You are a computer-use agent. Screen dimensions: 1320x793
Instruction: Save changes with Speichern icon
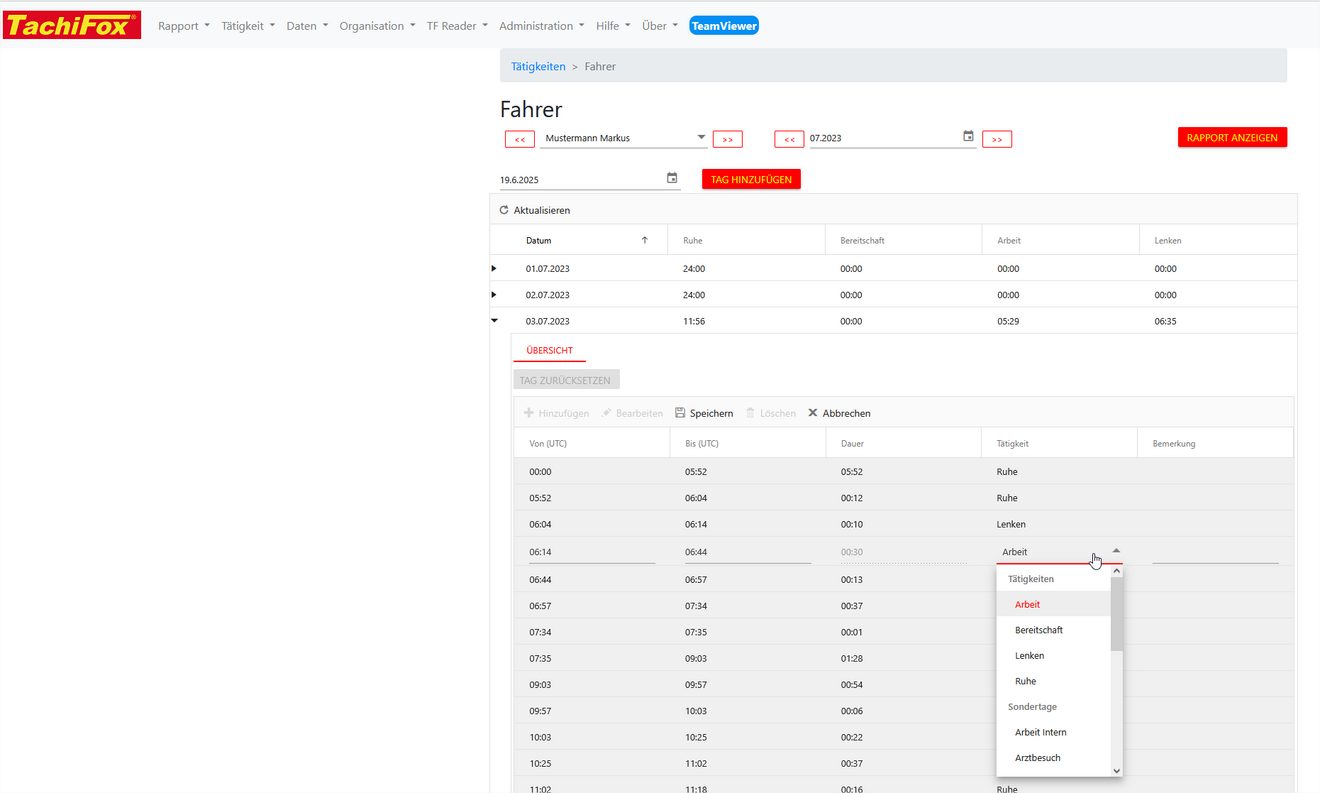680,413
